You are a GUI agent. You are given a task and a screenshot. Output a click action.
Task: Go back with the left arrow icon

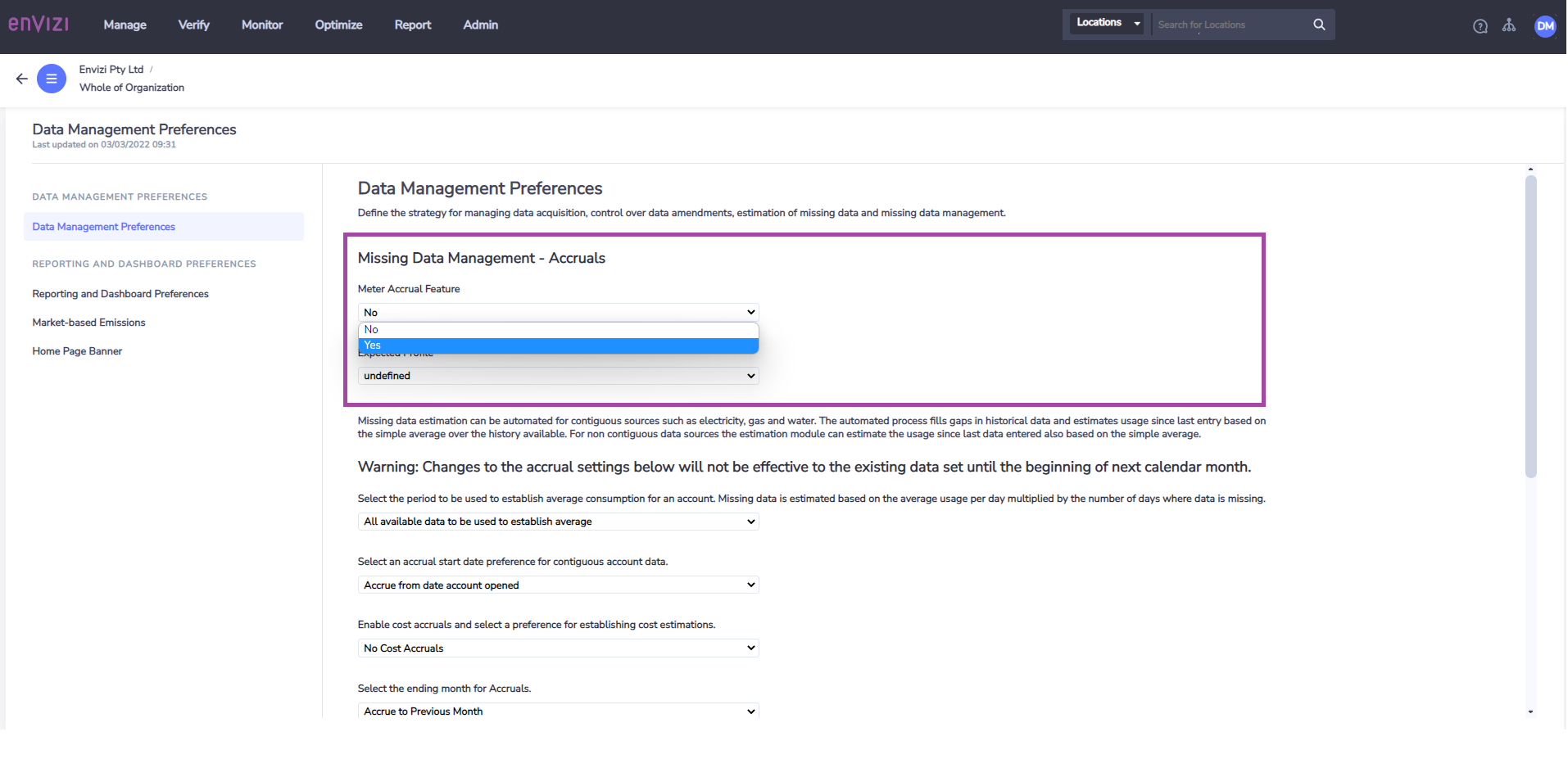point(21,79)
